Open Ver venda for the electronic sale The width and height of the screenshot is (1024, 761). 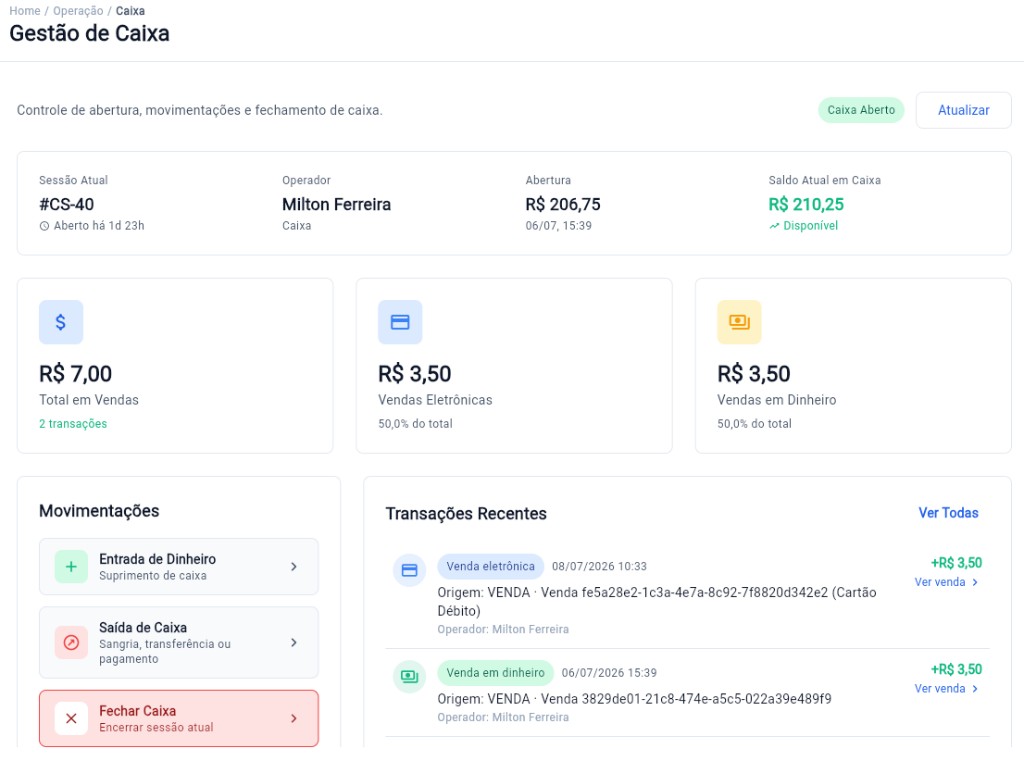tap(946, 582)
